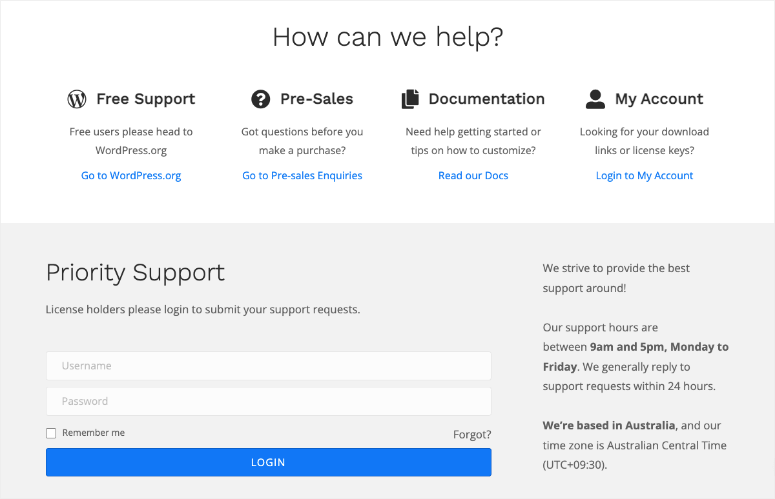775x499 pixels.
Task: Select the Documentation heading text
Action: pos(486,99)
